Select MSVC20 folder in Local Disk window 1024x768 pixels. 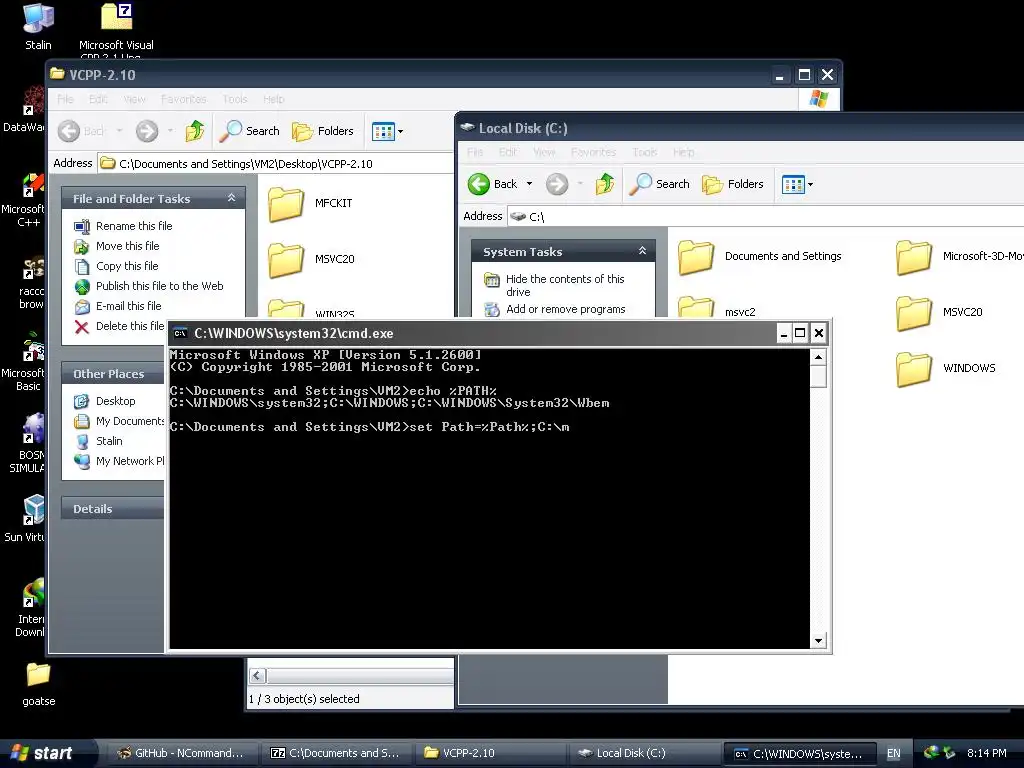[x=939, y=312]
